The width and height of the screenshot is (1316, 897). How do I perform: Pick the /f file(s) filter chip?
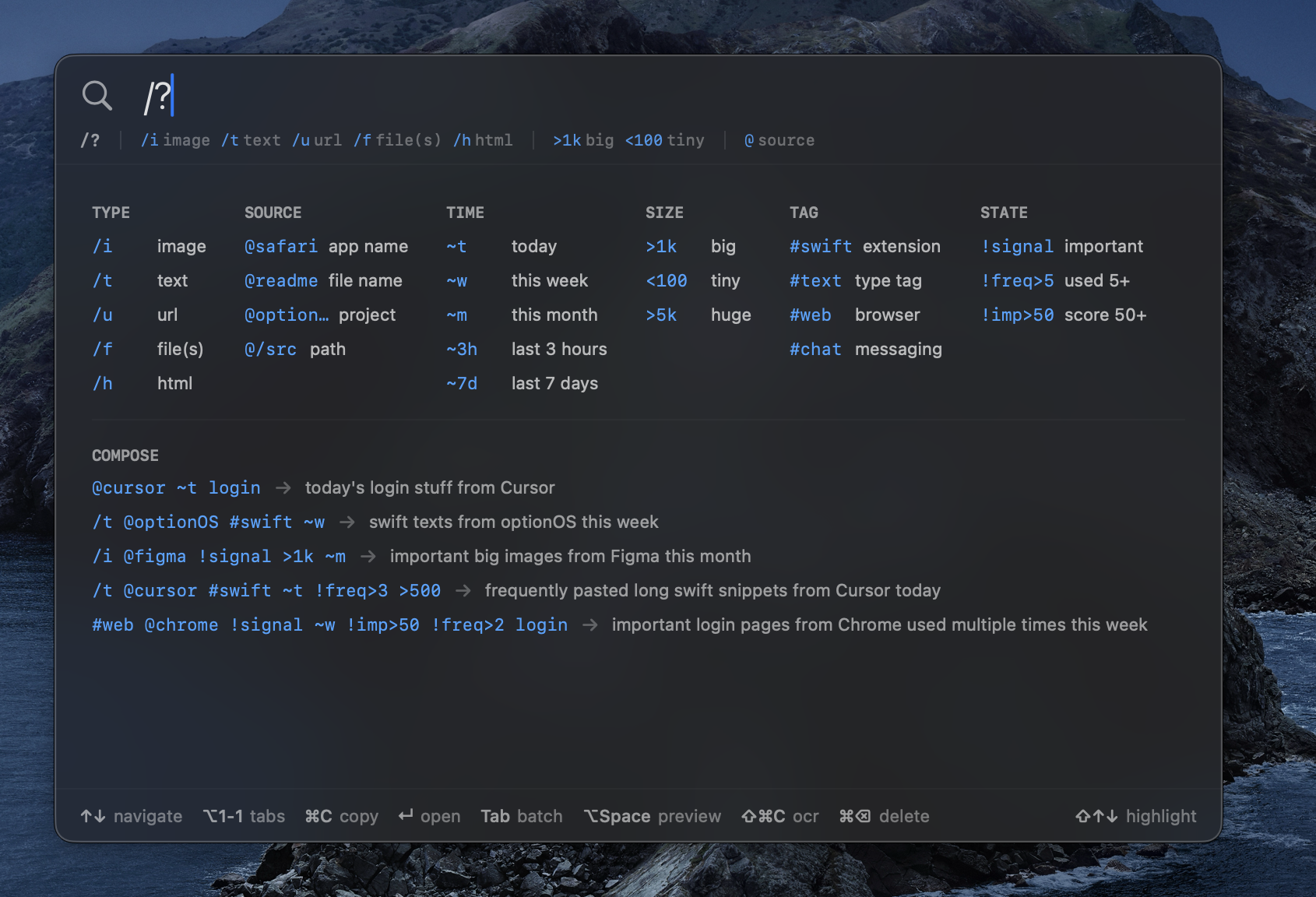pos(397,140)
